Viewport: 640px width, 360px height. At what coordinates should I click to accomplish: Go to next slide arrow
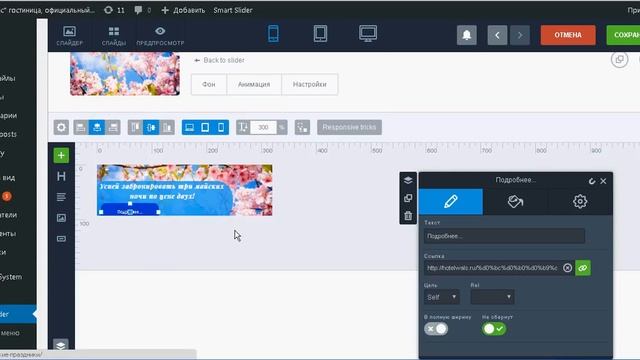click(520, 35)
